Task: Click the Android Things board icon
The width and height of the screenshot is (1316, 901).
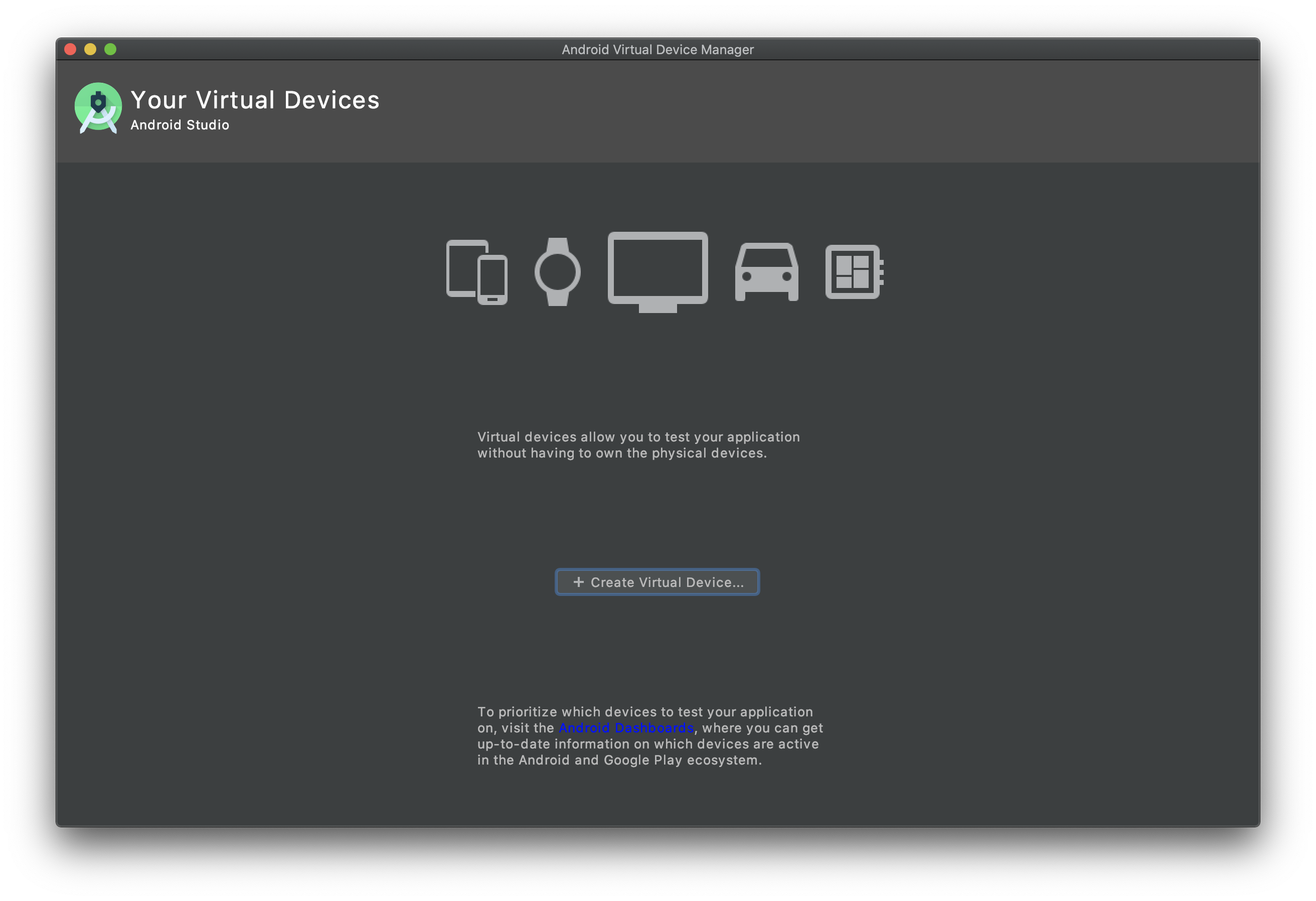Action: point(854,272)
